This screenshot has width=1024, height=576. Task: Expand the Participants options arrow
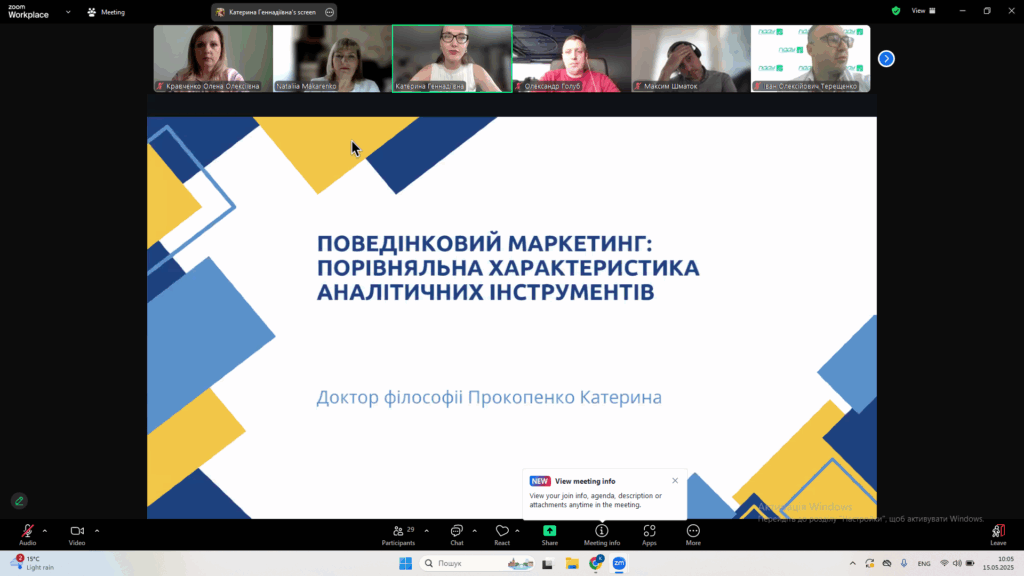(427, 531)
